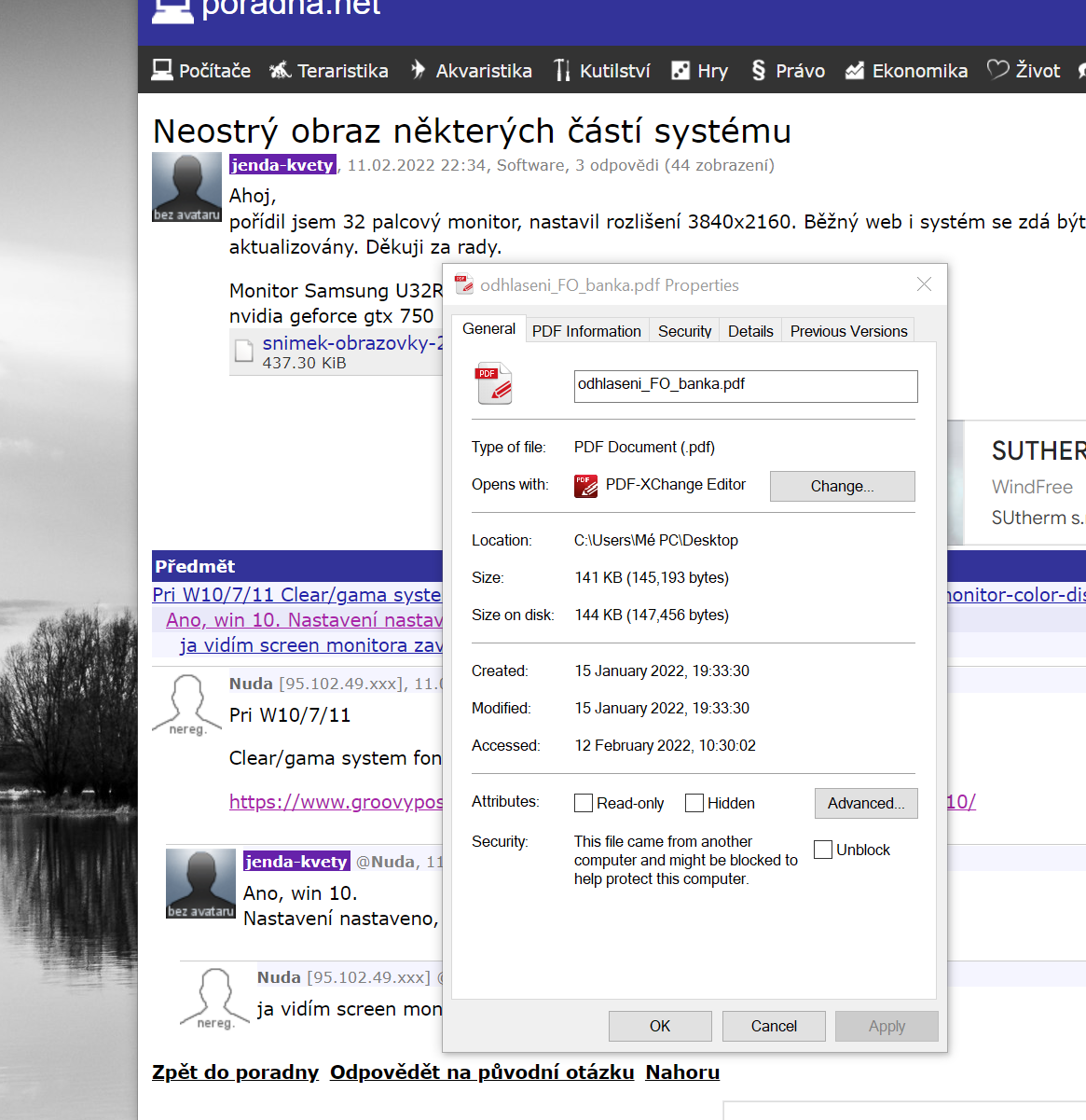Click the filename field odhlaseni_FO_banka.pdf
Image resolution: width=1086 pixels, height=1120 pixels.
coord(746,386)
